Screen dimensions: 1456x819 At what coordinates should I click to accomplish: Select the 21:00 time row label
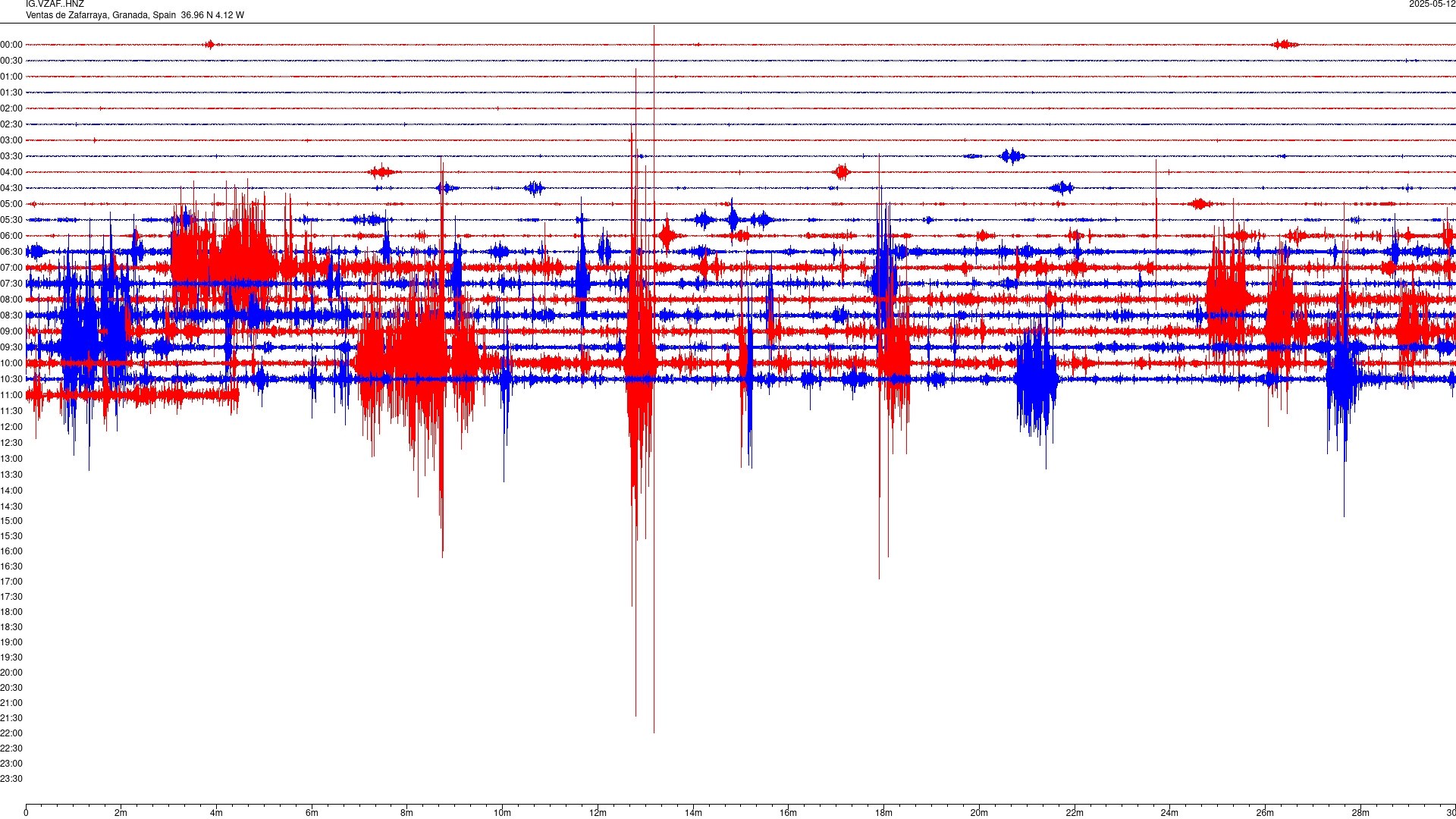point(11,703)
